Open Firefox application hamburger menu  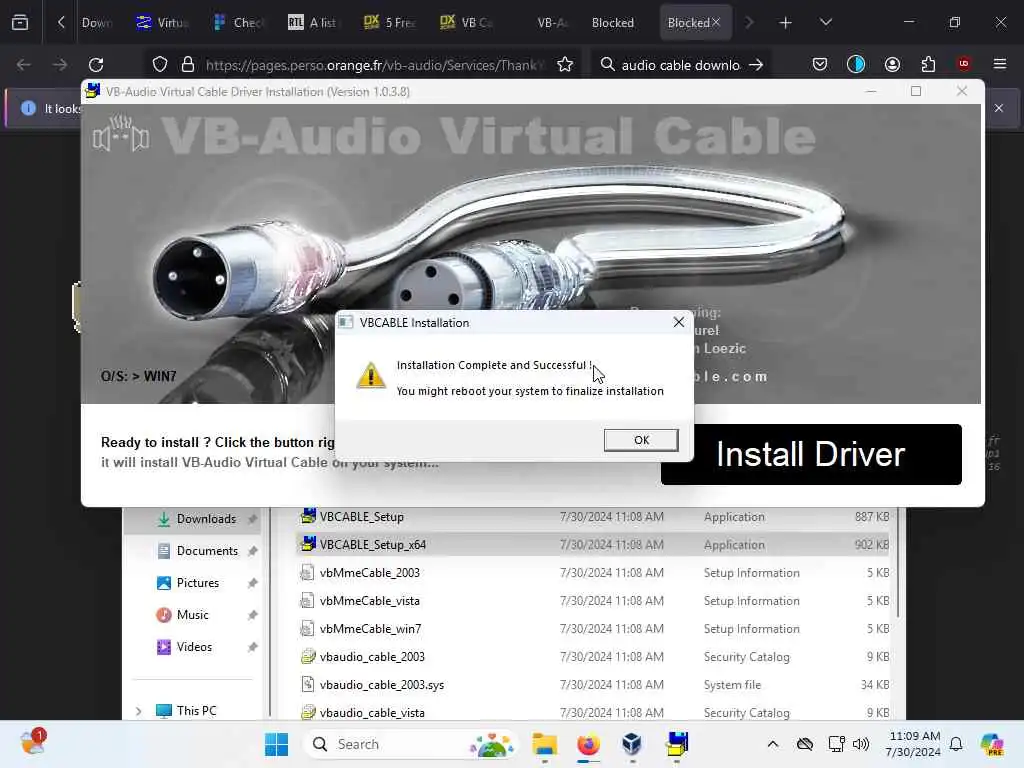coord(999,64)
